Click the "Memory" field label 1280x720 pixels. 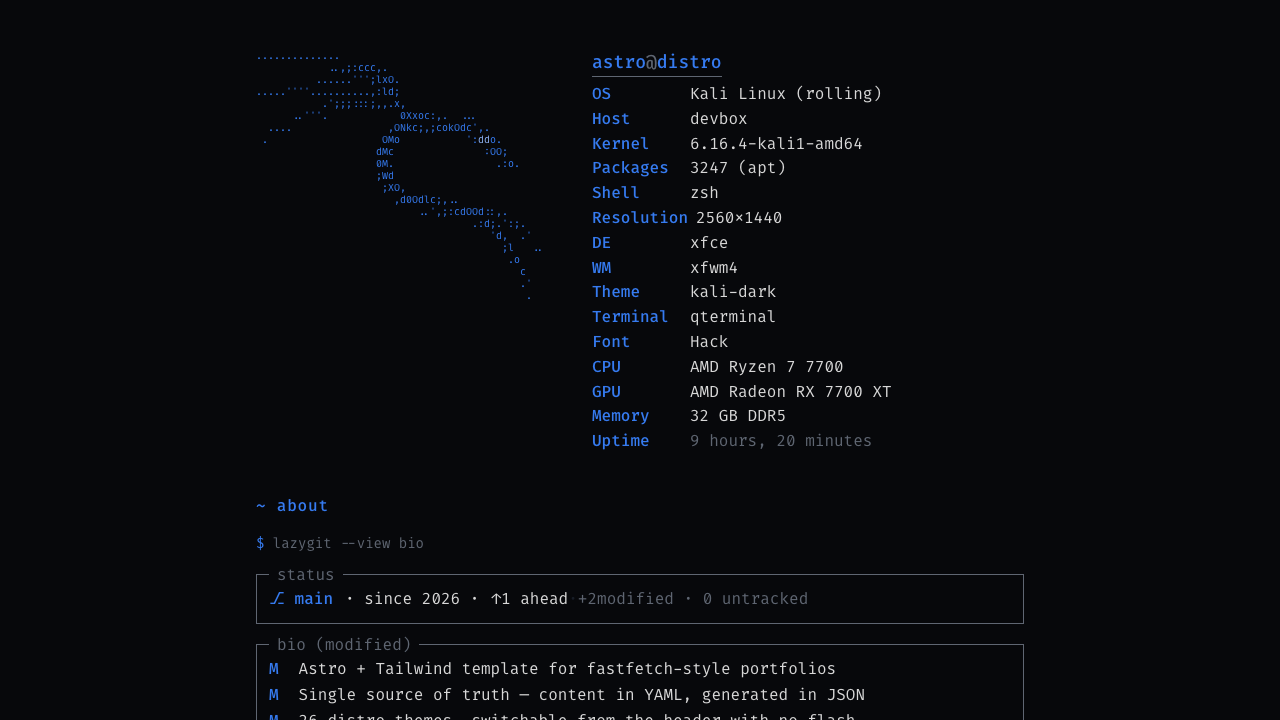tap(621, 416)
